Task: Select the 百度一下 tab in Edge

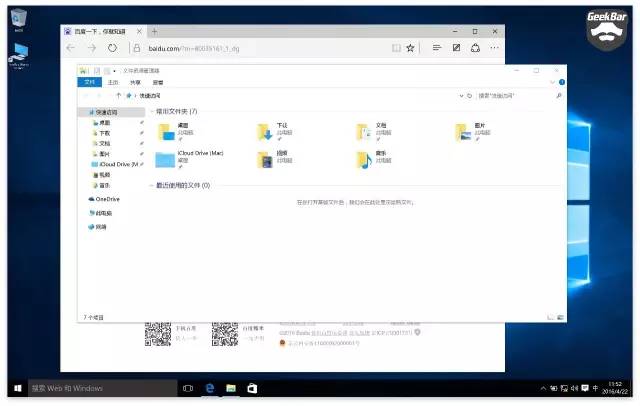Action: point(100,31)
